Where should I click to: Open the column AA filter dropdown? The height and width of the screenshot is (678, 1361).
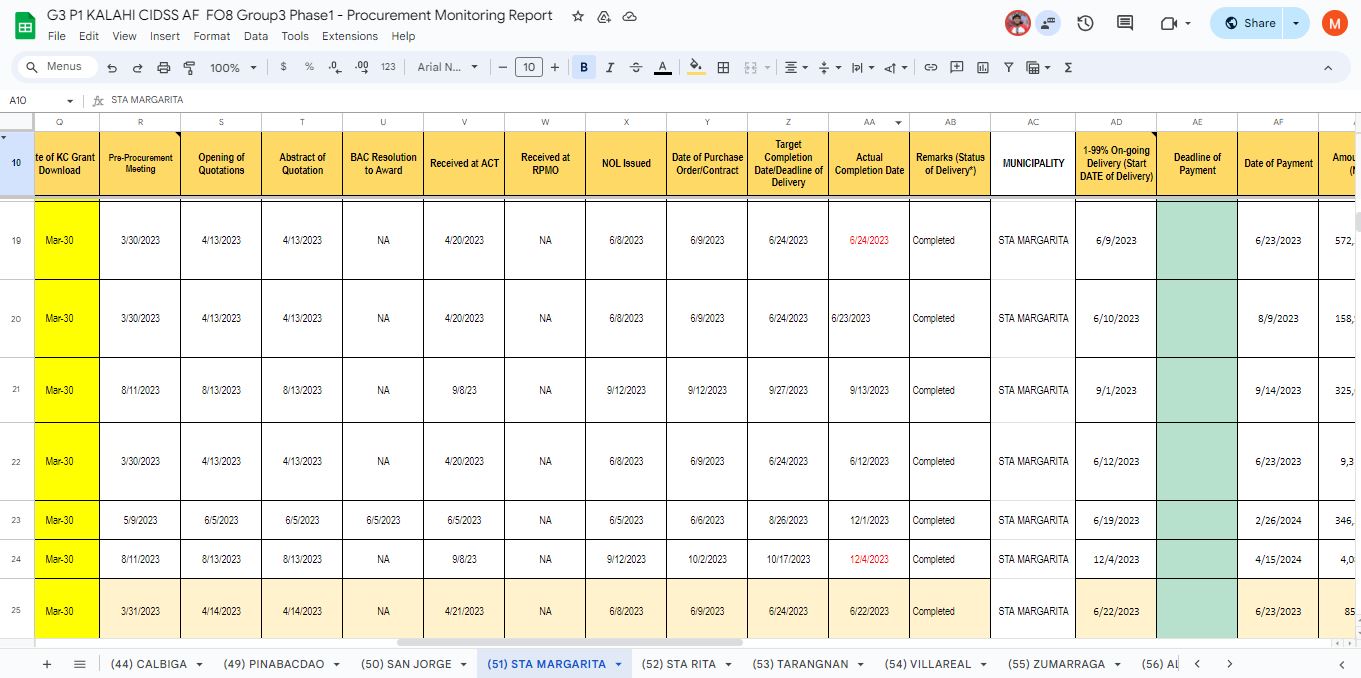899,122
